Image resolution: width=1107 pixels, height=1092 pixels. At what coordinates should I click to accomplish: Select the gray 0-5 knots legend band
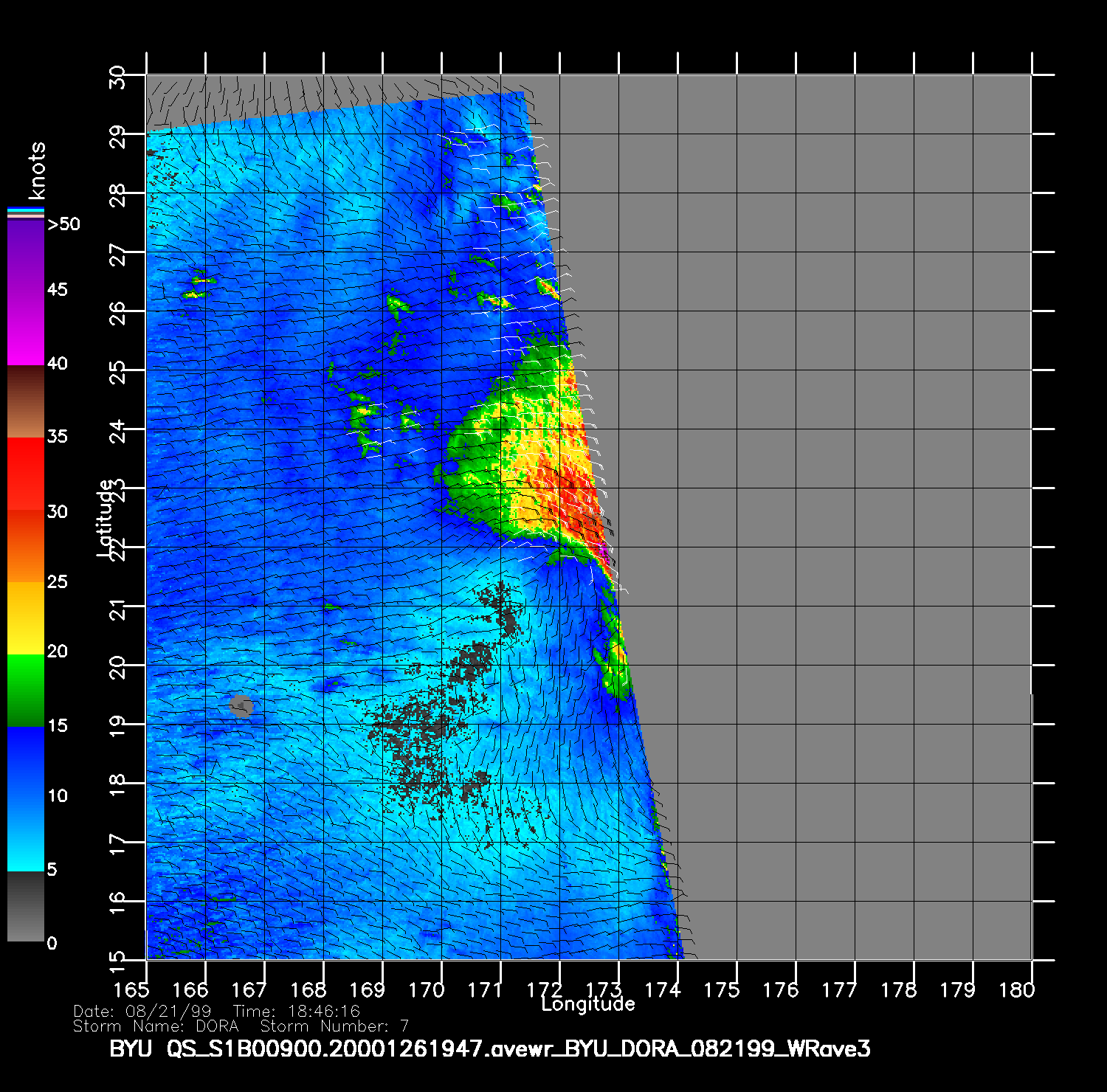coord(26,908)
